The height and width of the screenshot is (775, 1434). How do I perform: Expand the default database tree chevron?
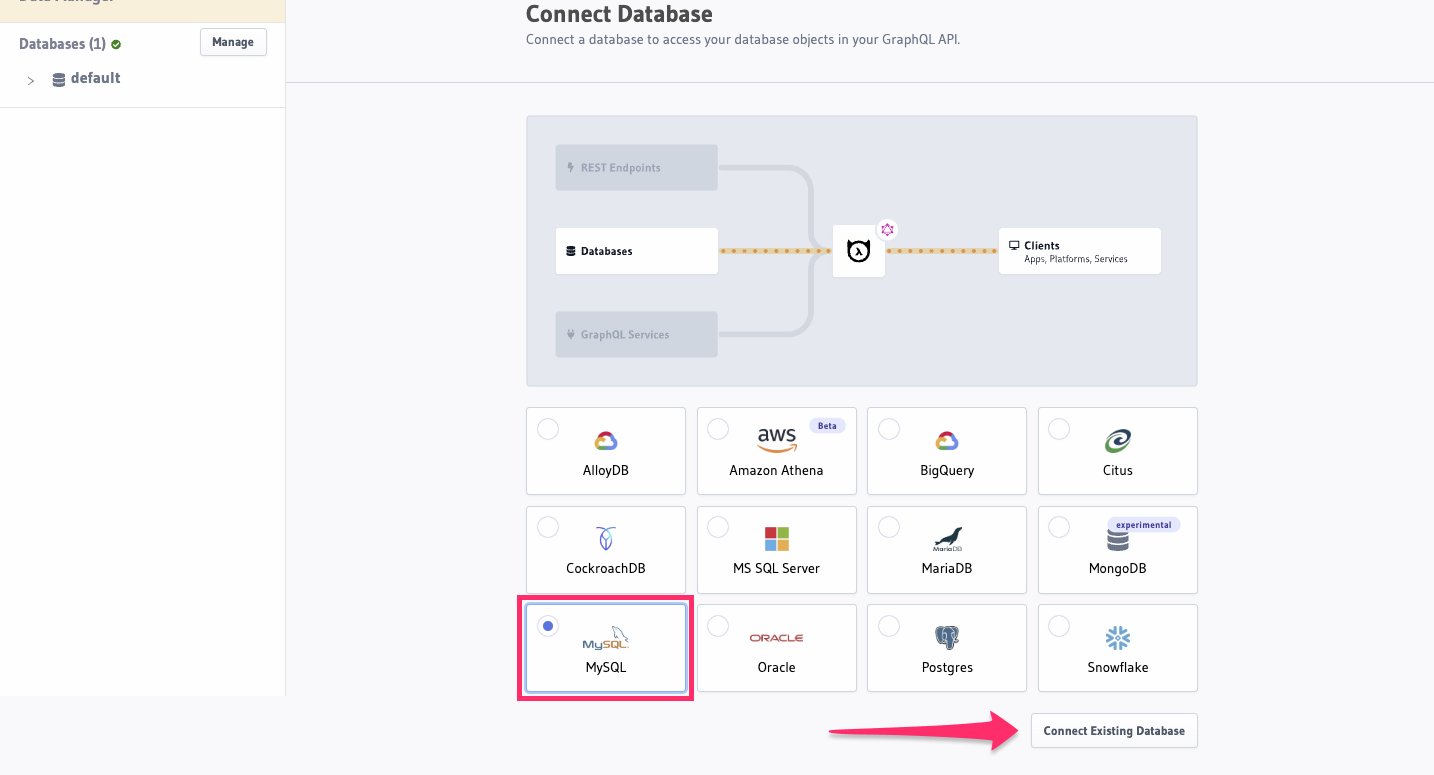(x=31, y=80)
